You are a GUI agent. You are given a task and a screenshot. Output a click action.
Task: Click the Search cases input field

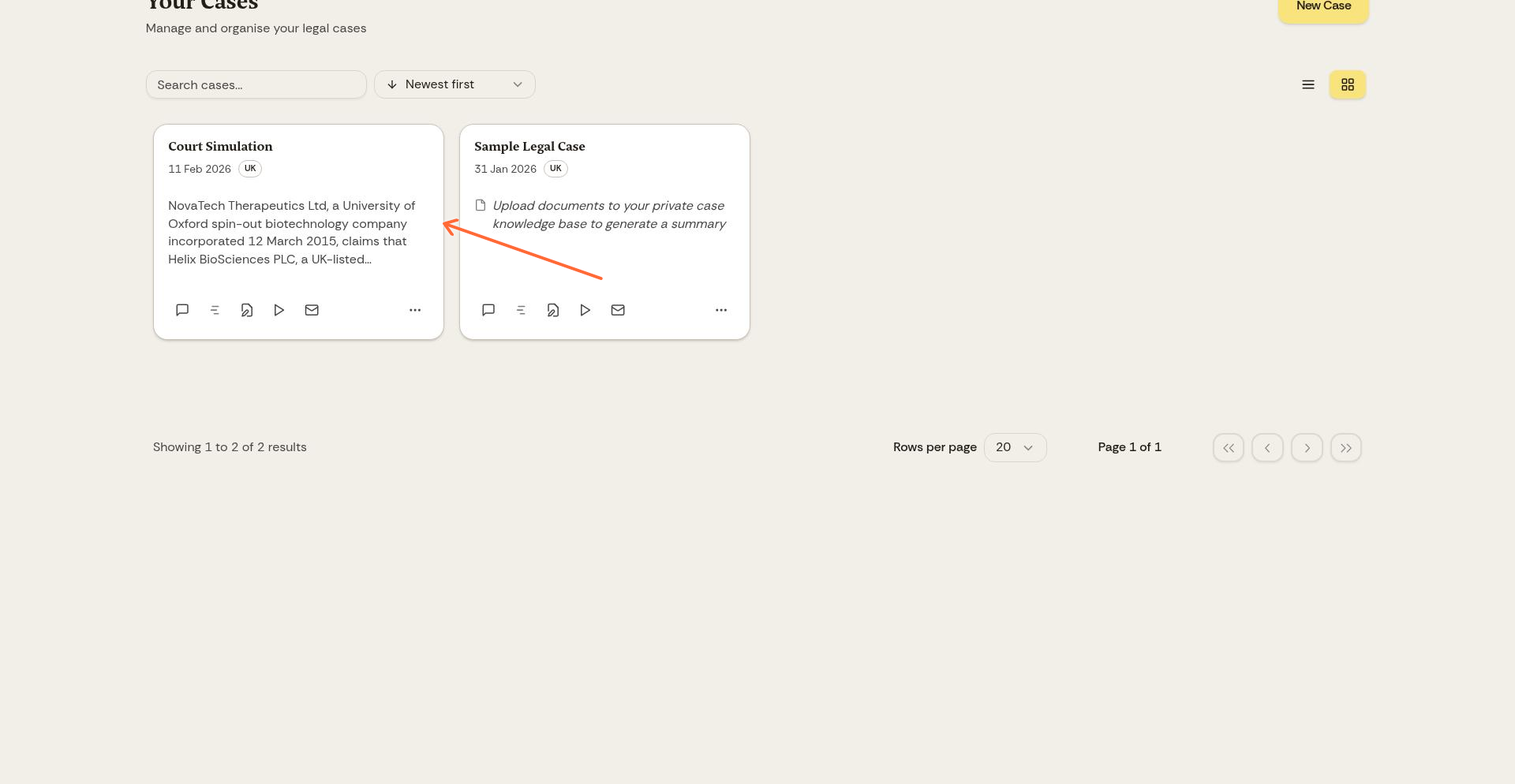click(x=256, y=84)
